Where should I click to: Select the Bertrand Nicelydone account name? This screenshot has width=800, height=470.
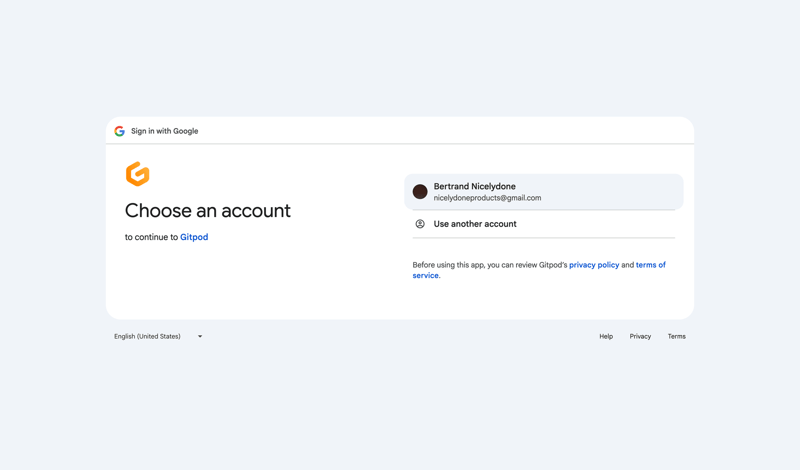pyautogui.click(x=474, y=186)
